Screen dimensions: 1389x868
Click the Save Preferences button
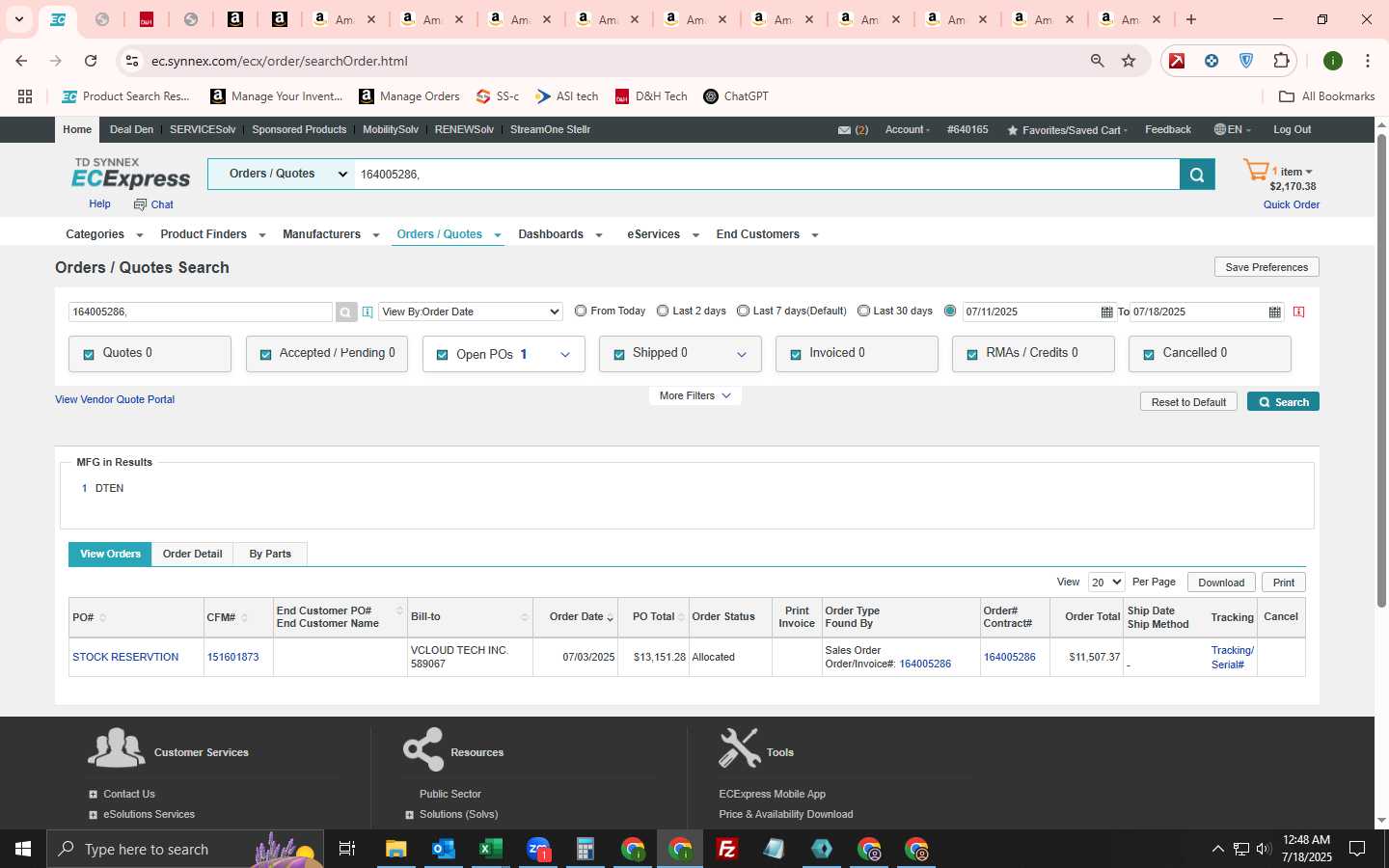point(1266,267)
